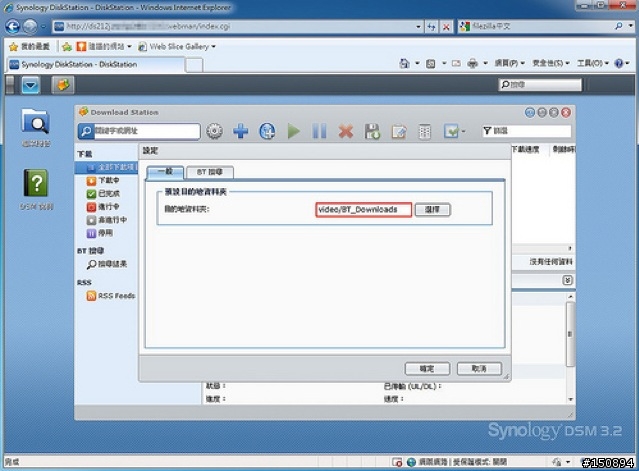Click the globe add-URL download icon
Viewport: 639px width, 471px height.
[x=267, y=131]
